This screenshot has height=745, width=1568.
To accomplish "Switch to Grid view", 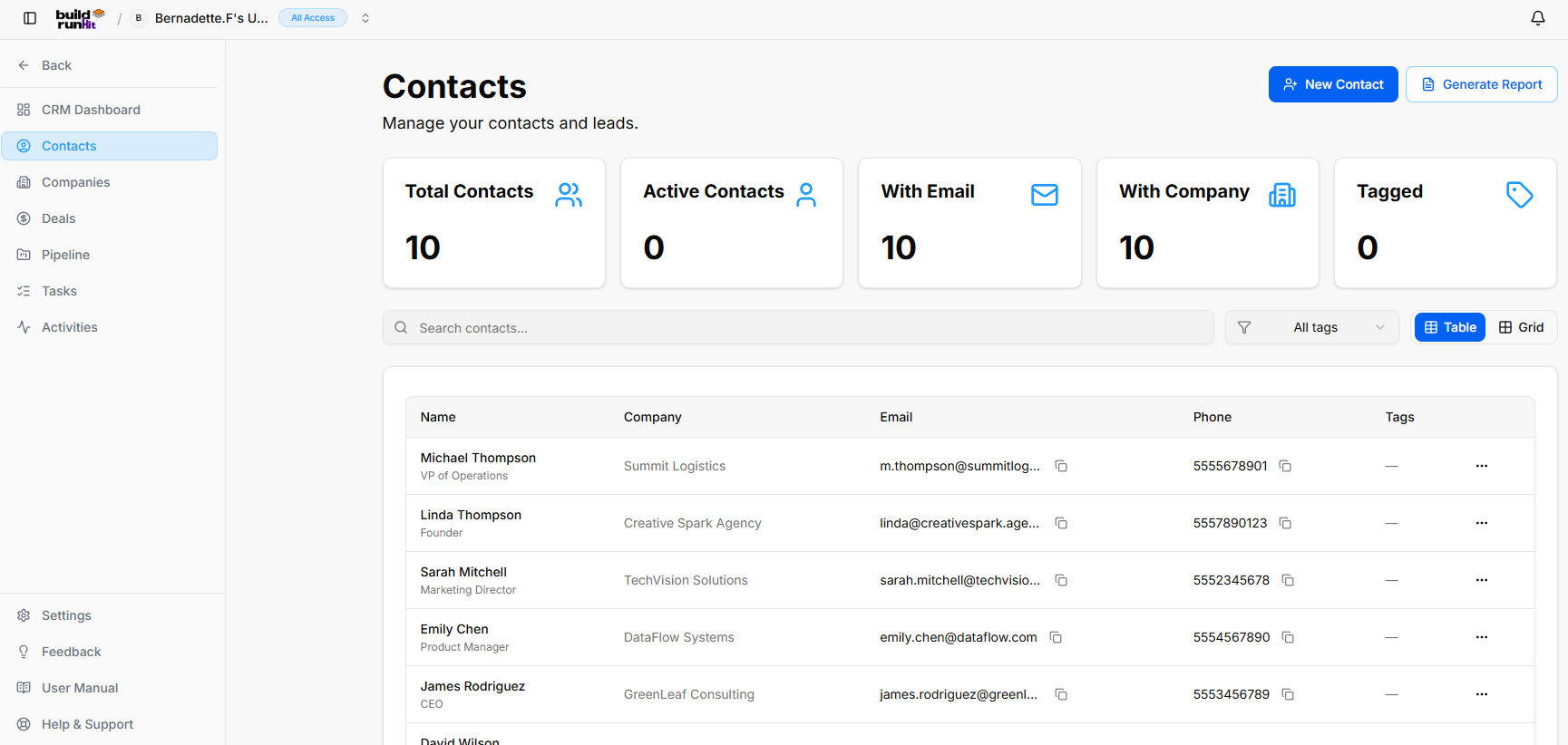I will pos(1521,327).
